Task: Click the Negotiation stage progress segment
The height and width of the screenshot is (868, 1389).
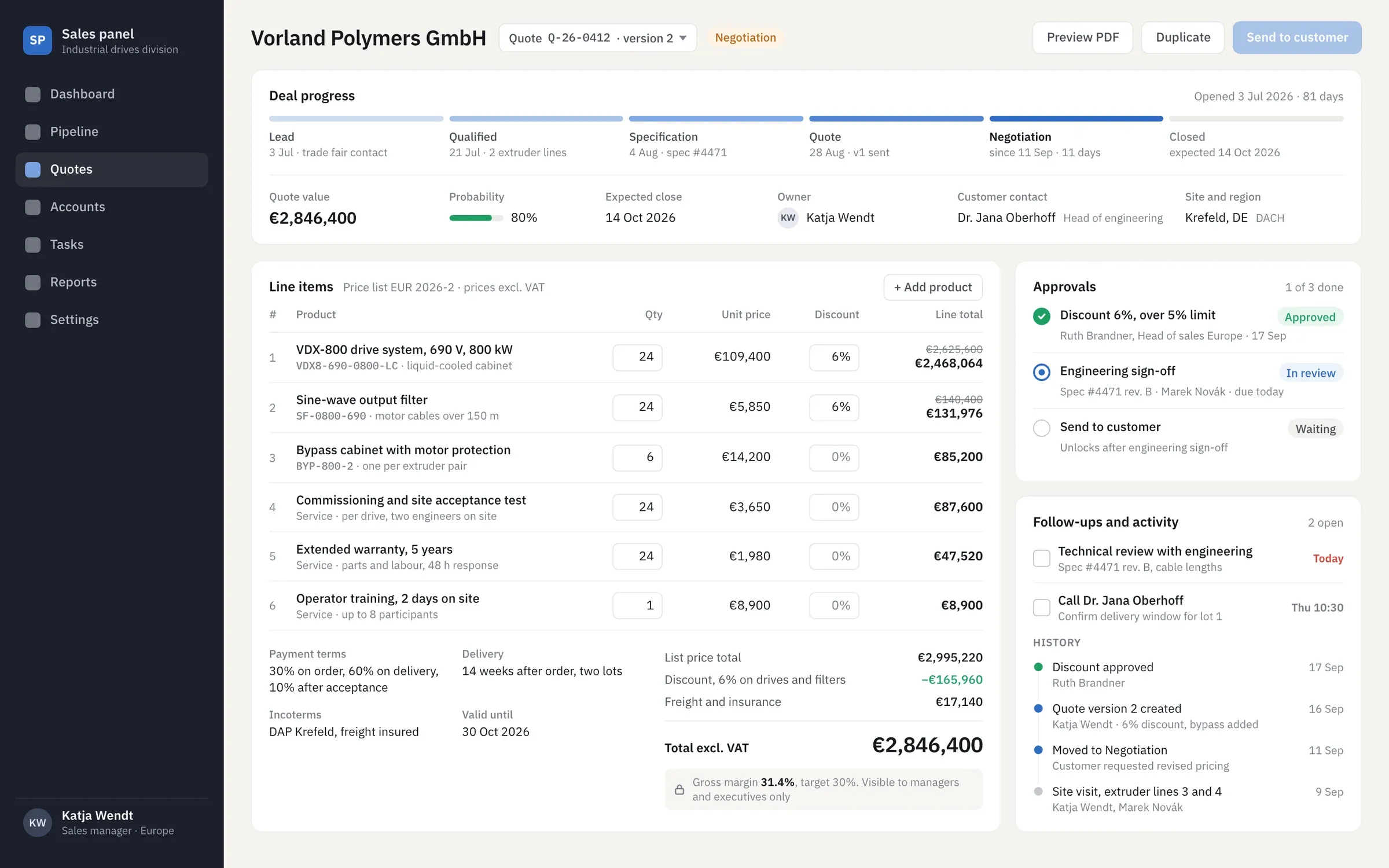Action: click(x=1076, y=119)
